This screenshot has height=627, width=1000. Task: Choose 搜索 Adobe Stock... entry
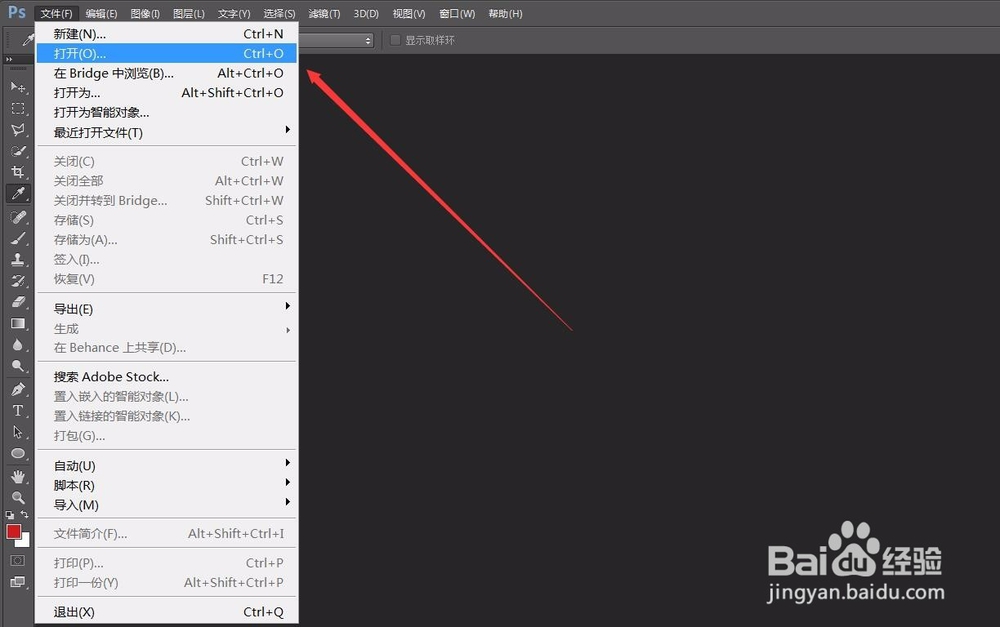coord(166,377)
